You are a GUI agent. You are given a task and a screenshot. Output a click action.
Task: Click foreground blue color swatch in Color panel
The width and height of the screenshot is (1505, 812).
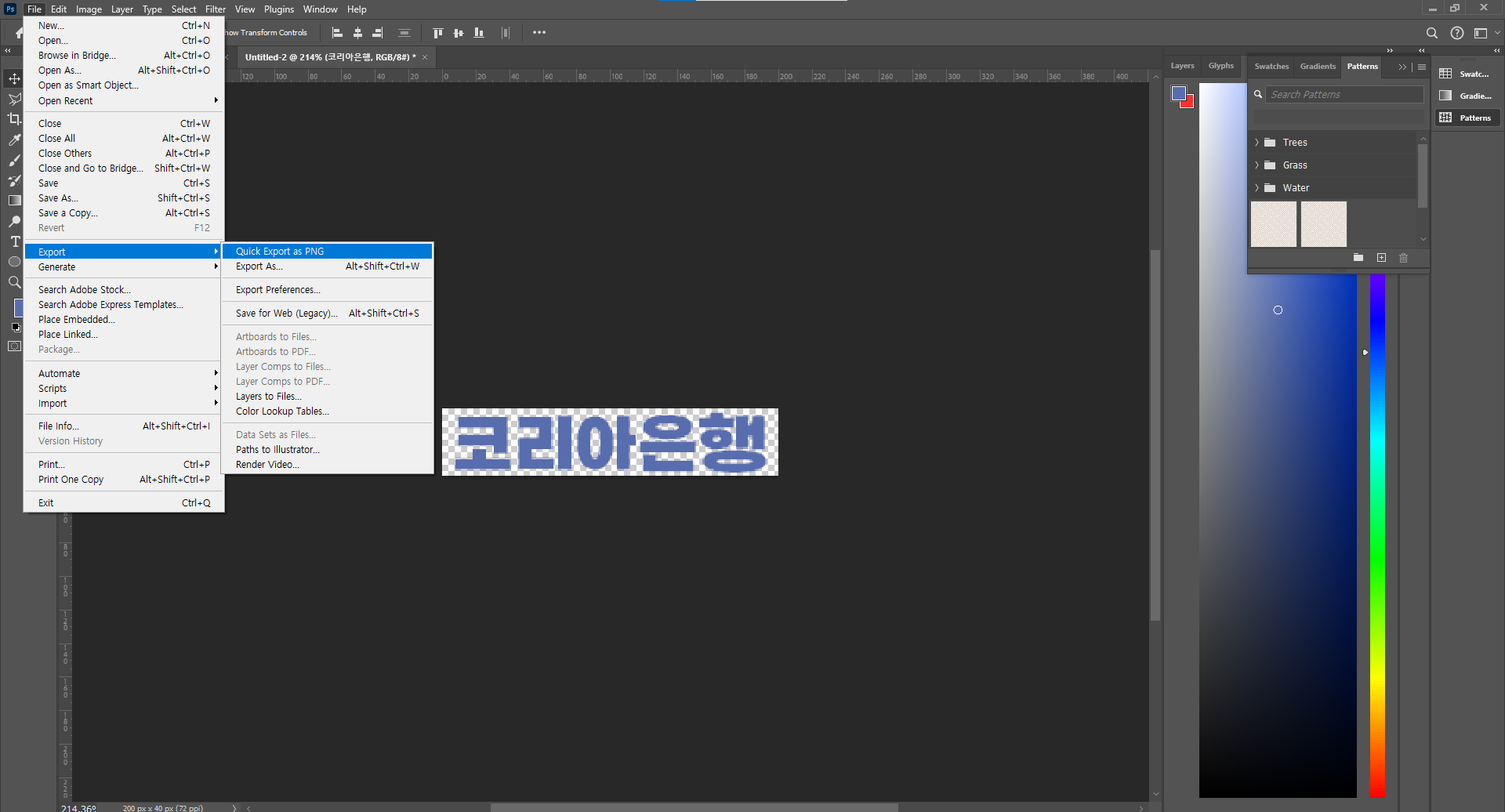pos(1178,93)
